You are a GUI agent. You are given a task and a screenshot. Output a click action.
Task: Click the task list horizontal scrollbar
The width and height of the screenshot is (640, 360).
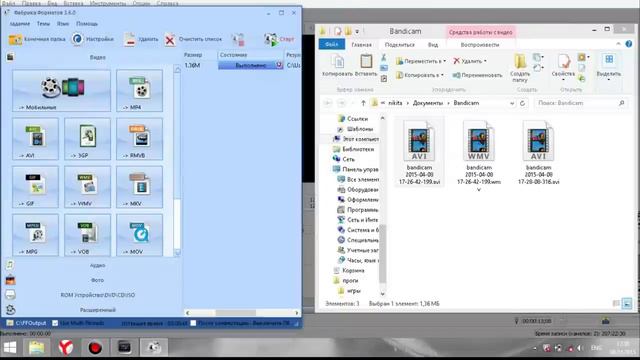242,313
